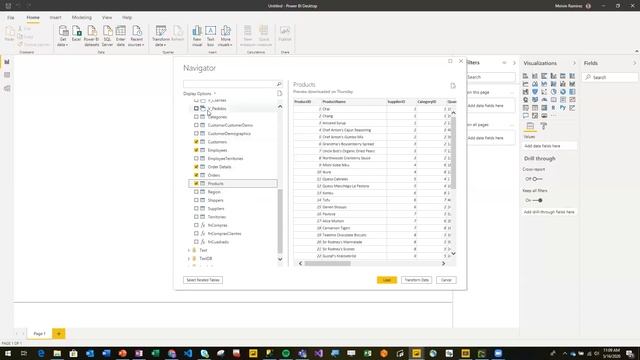The height and width of the screenshot is (360, 640).
Task: Switch to the Modeling ribbon tab
Action: [82, 18]
